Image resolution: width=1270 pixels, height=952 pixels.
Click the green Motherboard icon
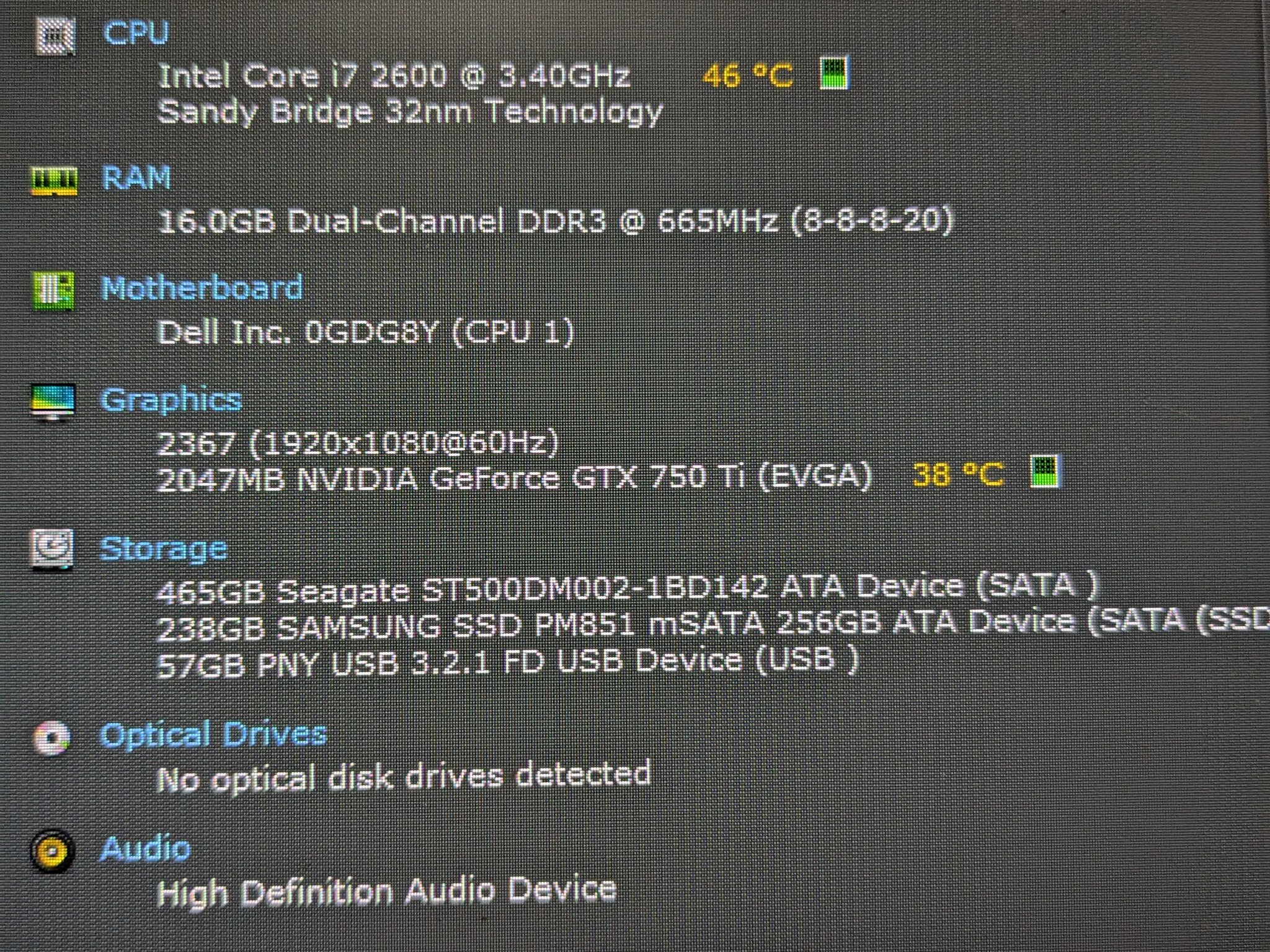(53, 289)
